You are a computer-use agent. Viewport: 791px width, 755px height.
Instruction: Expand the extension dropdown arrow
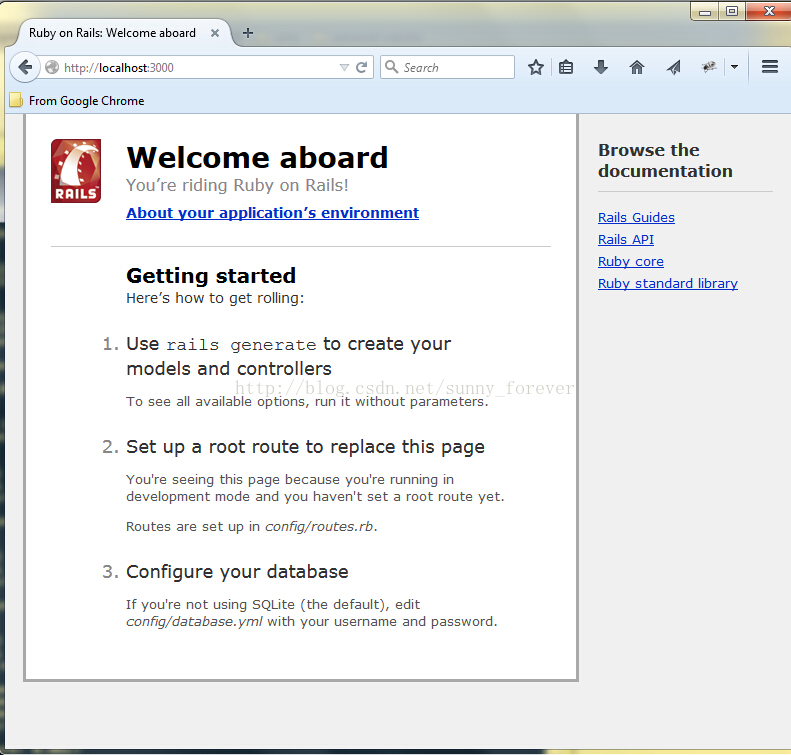tap(734, 67)
